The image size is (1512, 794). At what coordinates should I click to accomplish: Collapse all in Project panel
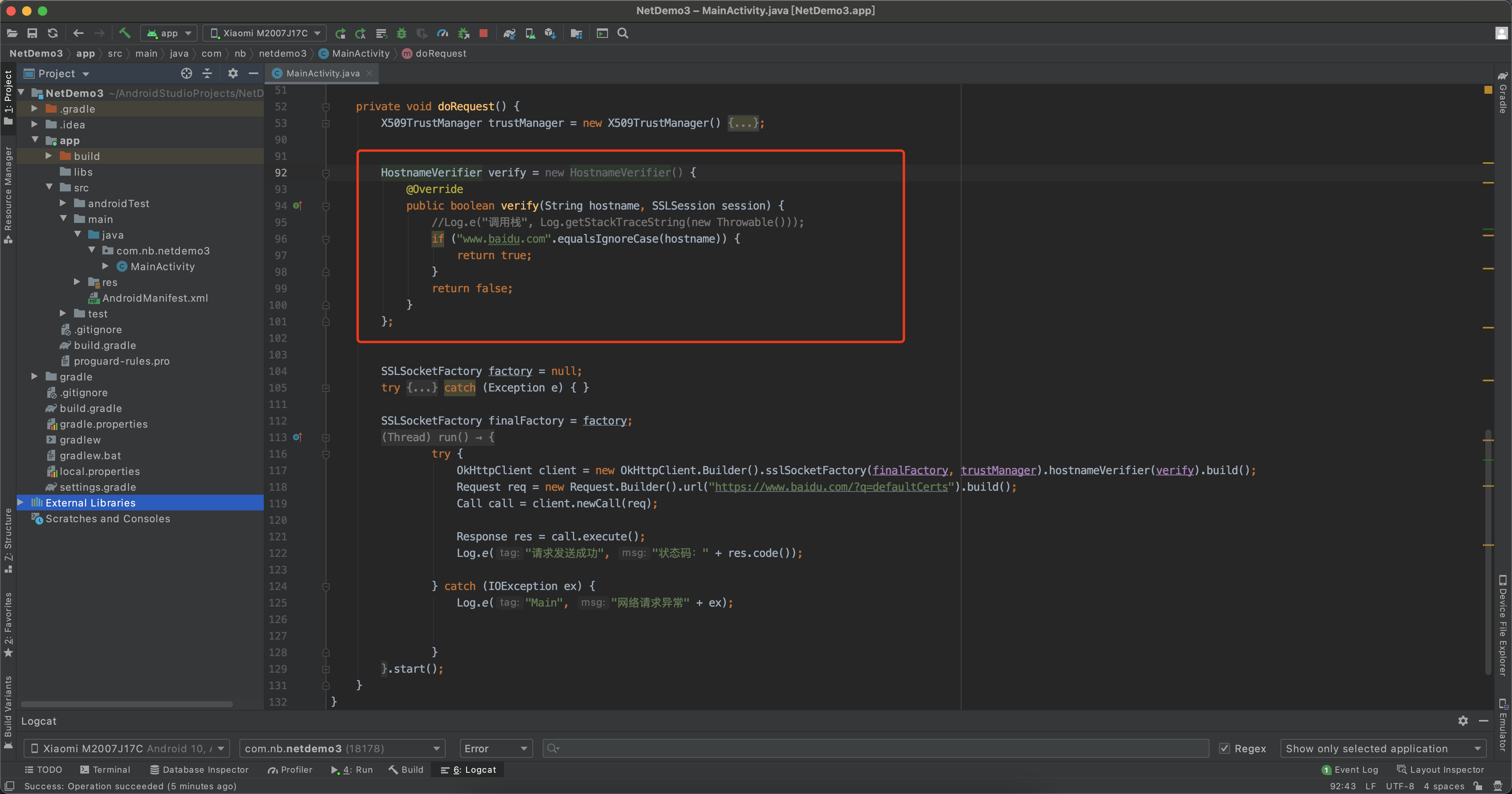207,73
